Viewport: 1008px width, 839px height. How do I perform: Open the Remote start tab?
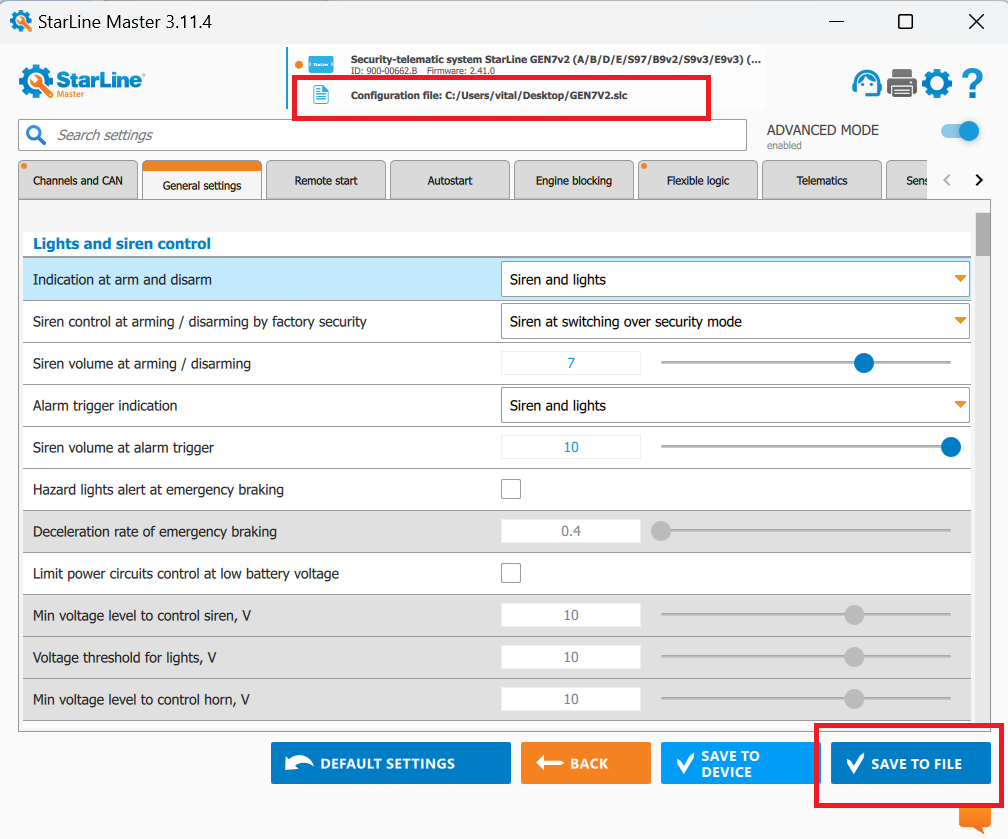[x=326, y=180]
